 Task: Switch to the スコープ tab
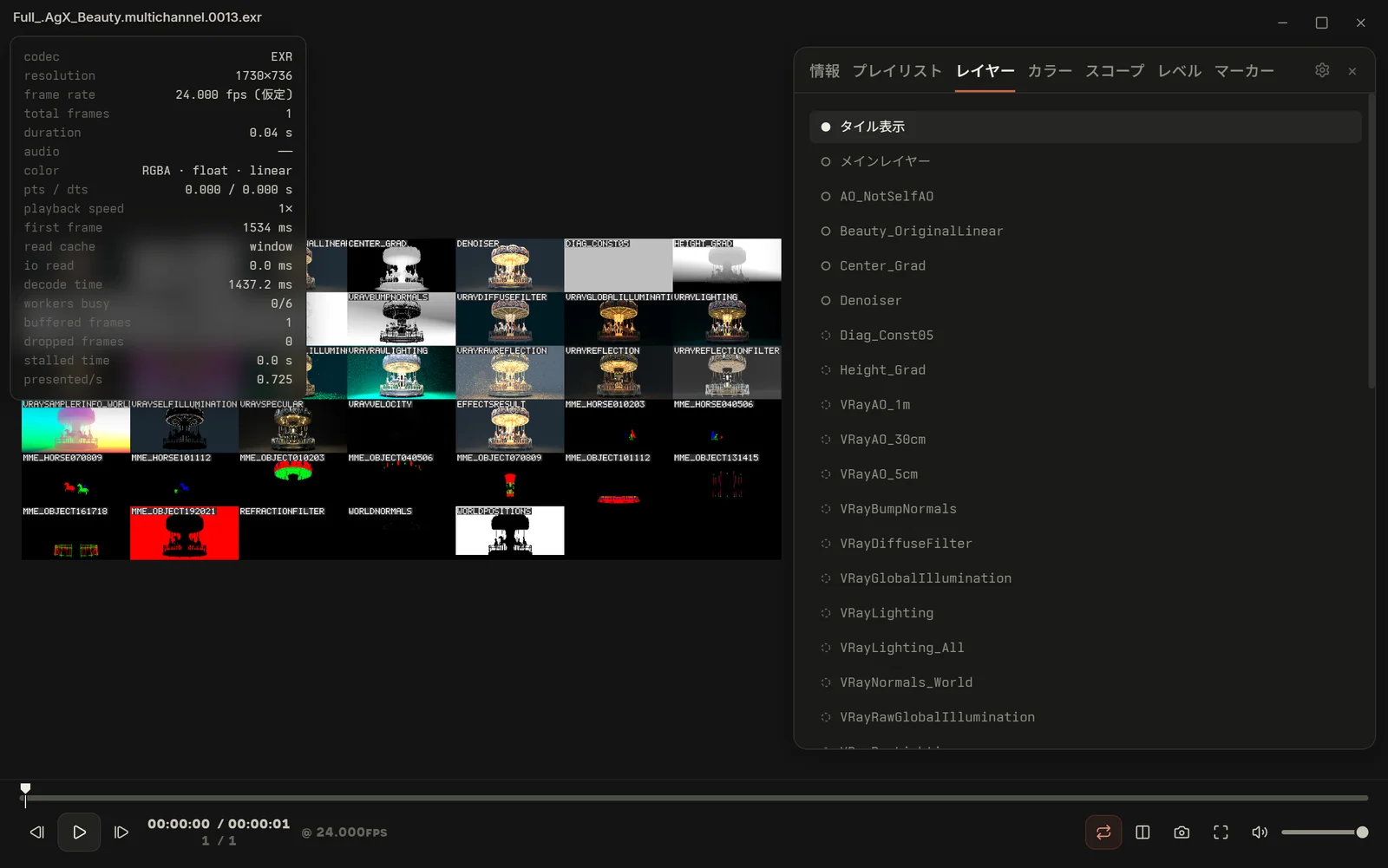click(x=1115, y=71)
